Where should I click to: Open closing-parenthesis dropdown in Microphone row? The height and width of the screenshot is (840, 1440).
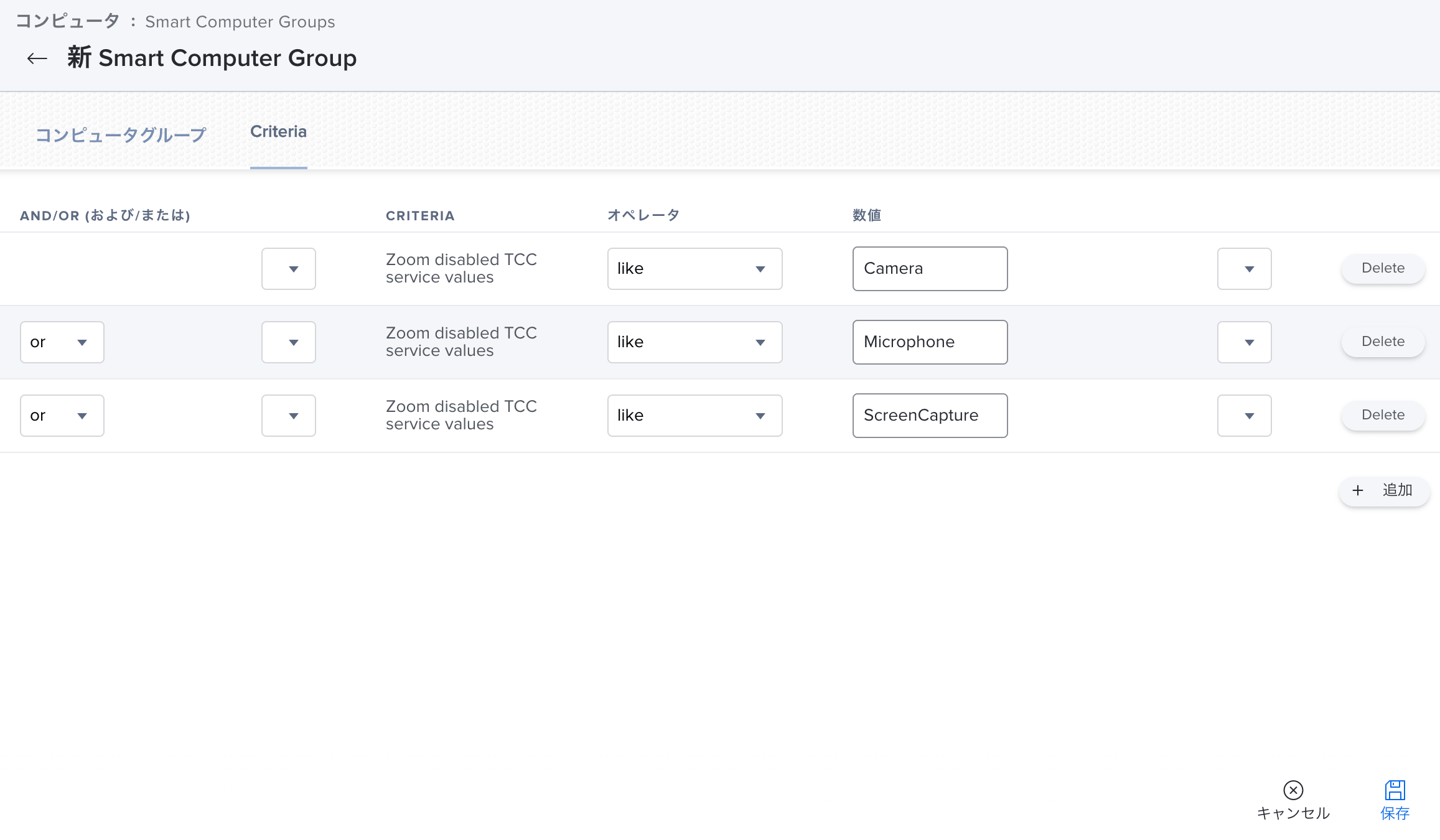[x=1245, y=342]
